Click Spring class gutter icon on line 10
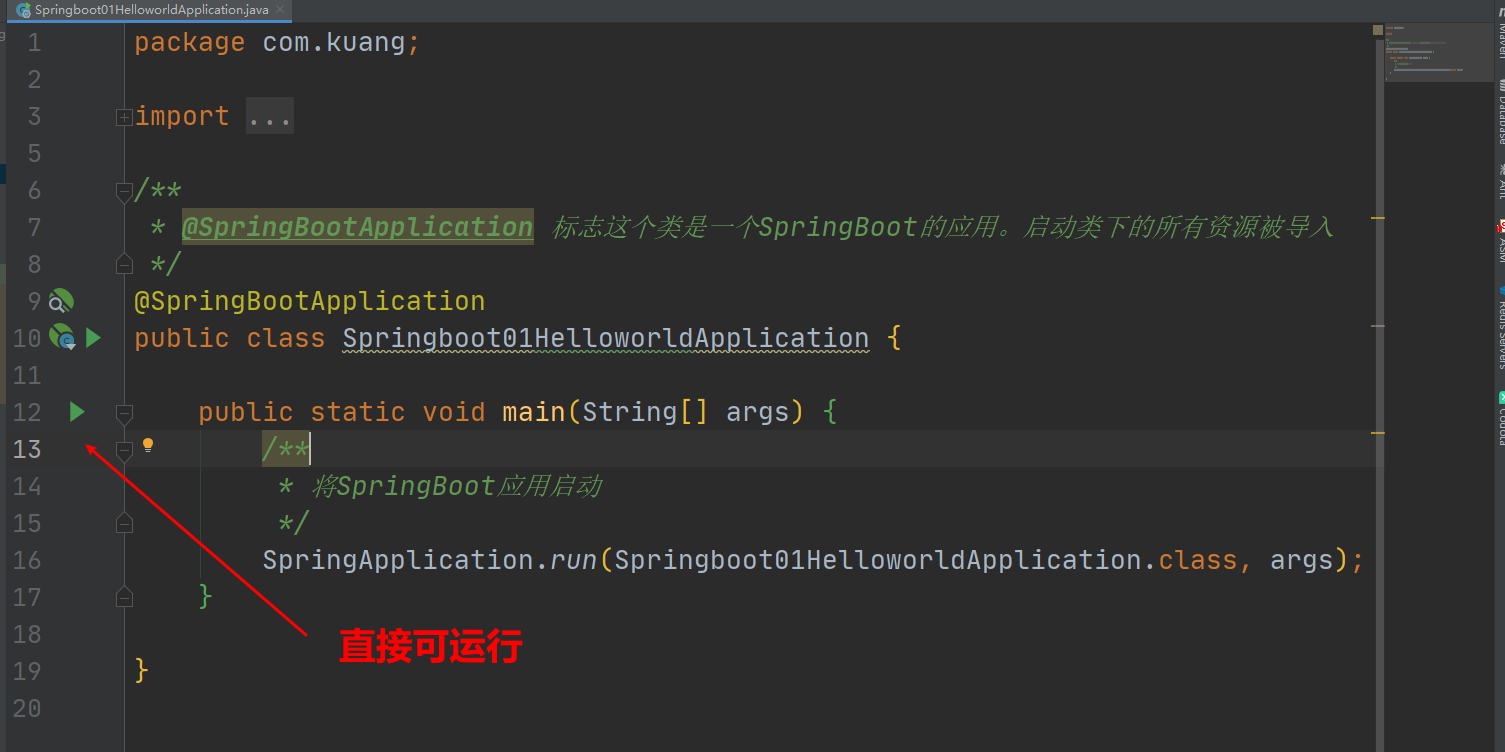1505x752 pixels. pos(62,338)
